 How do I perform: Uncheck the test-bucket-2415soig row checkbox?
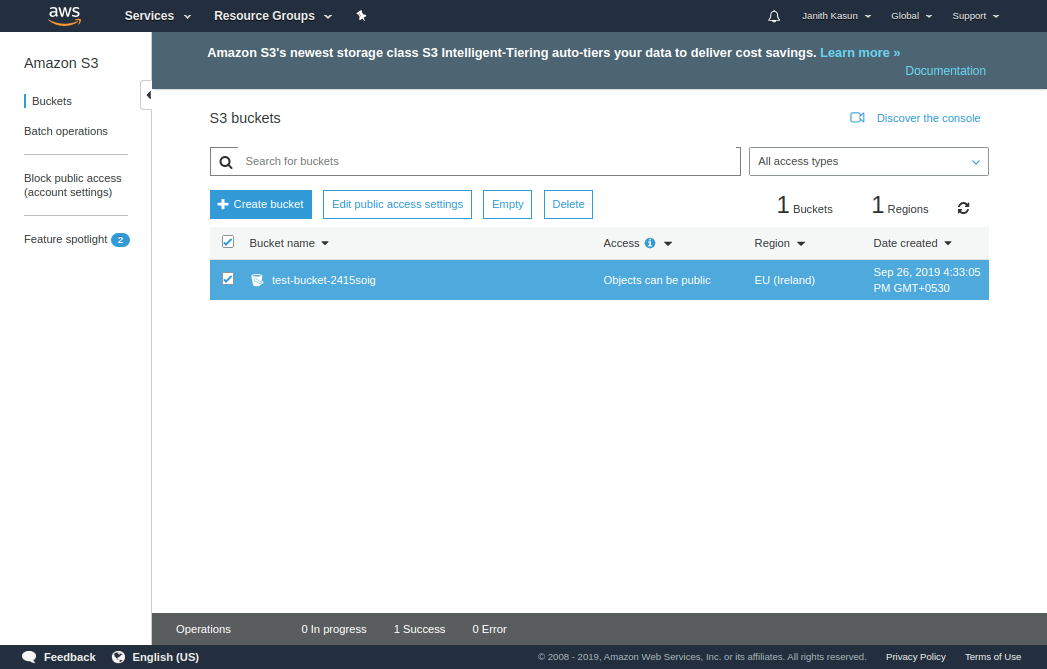tap(227, 280)
